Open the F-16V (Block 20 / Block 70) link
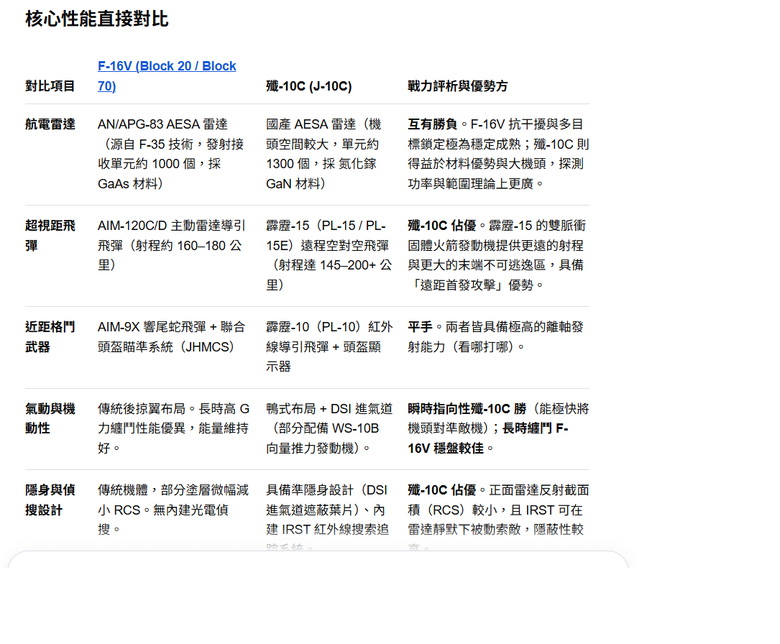Viewport: 780px width, 644px height. [167, 76]
